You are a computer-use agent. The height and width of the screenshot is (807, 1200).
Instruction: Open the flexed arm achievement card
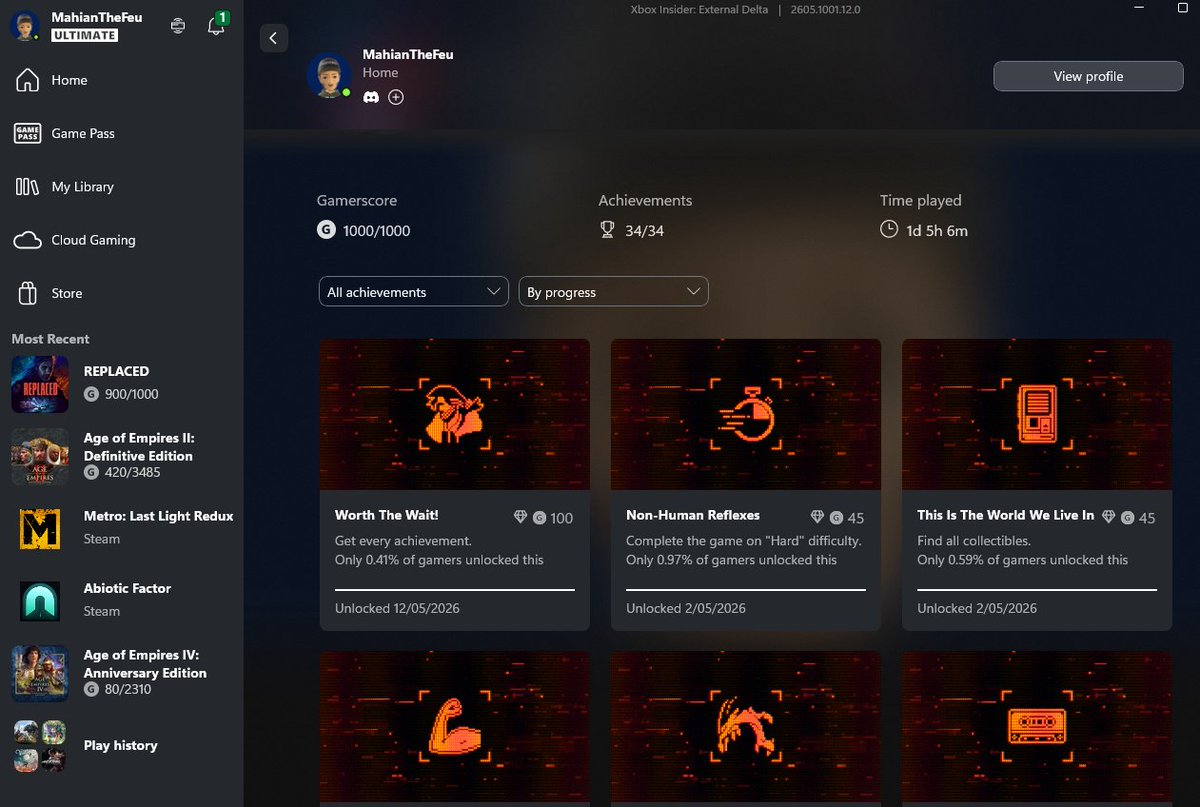[x=454, y=729]
